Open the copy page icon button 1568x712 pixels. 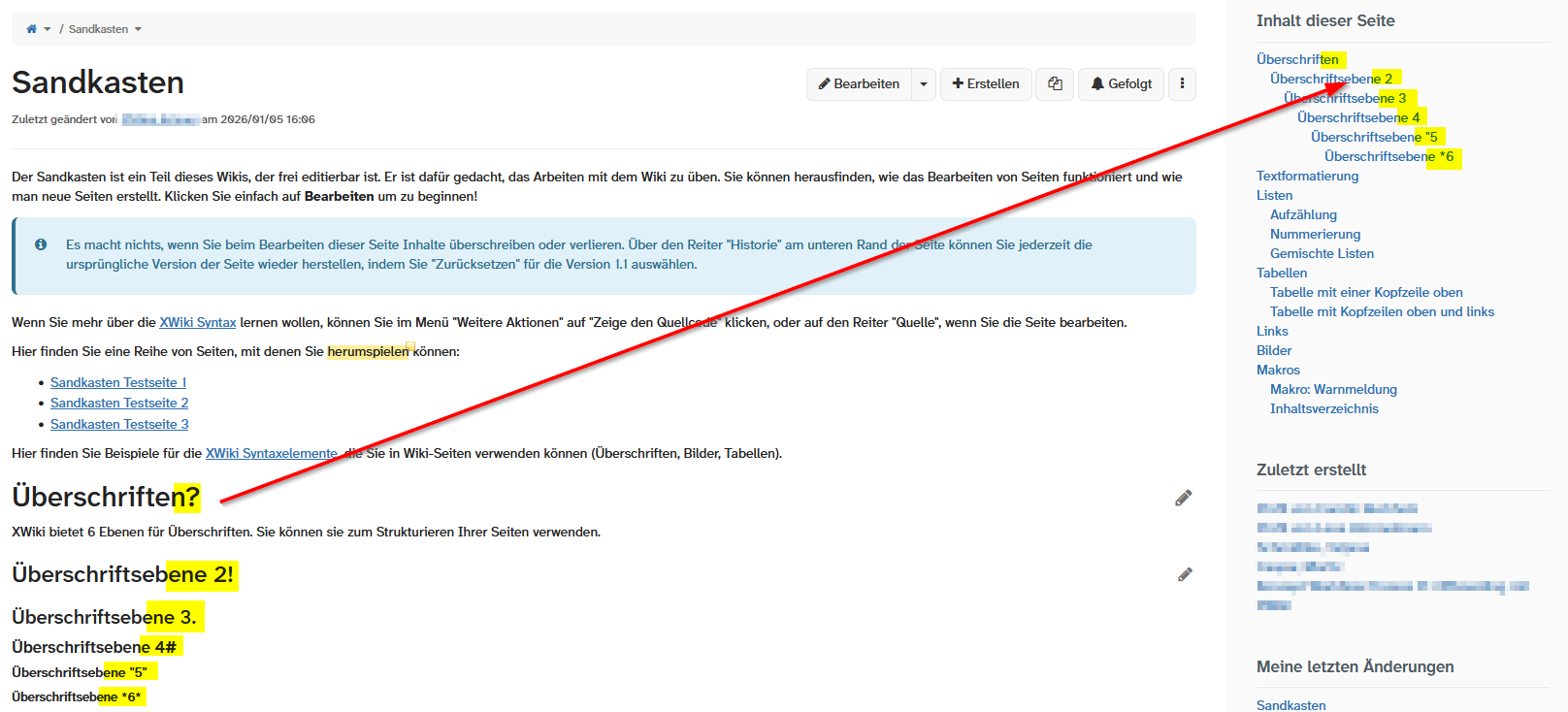(x=1055, y=84)
